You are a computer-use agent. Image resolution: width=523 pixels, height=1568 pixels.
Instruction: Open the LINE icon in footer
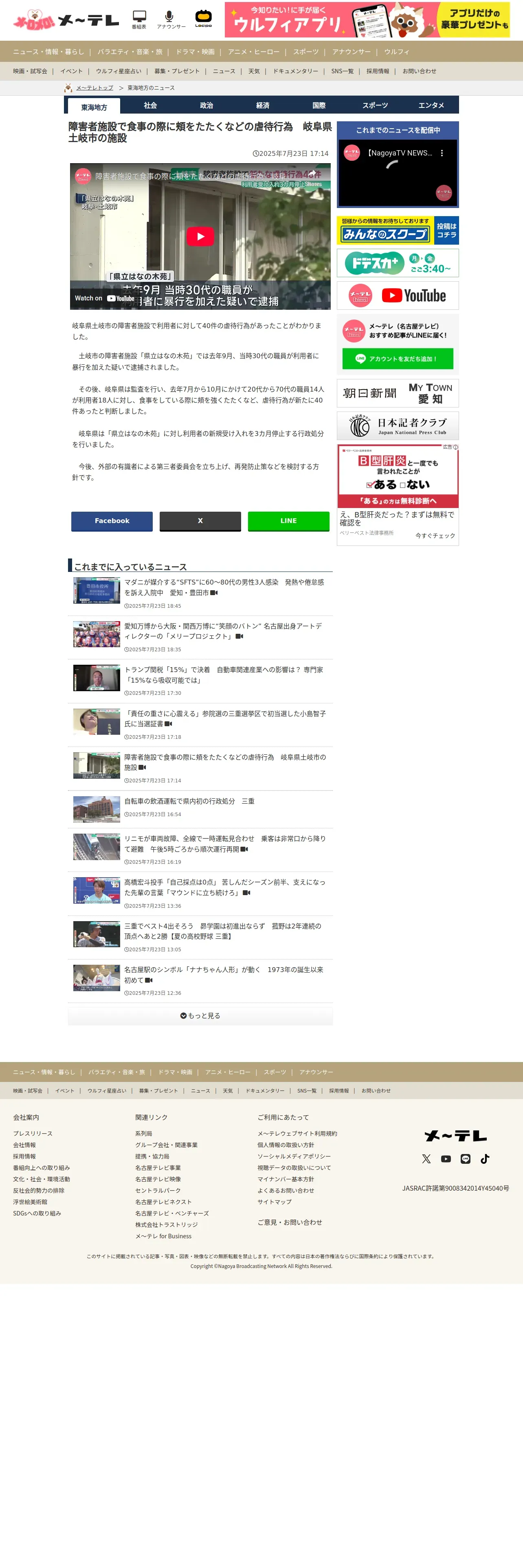465,1158
